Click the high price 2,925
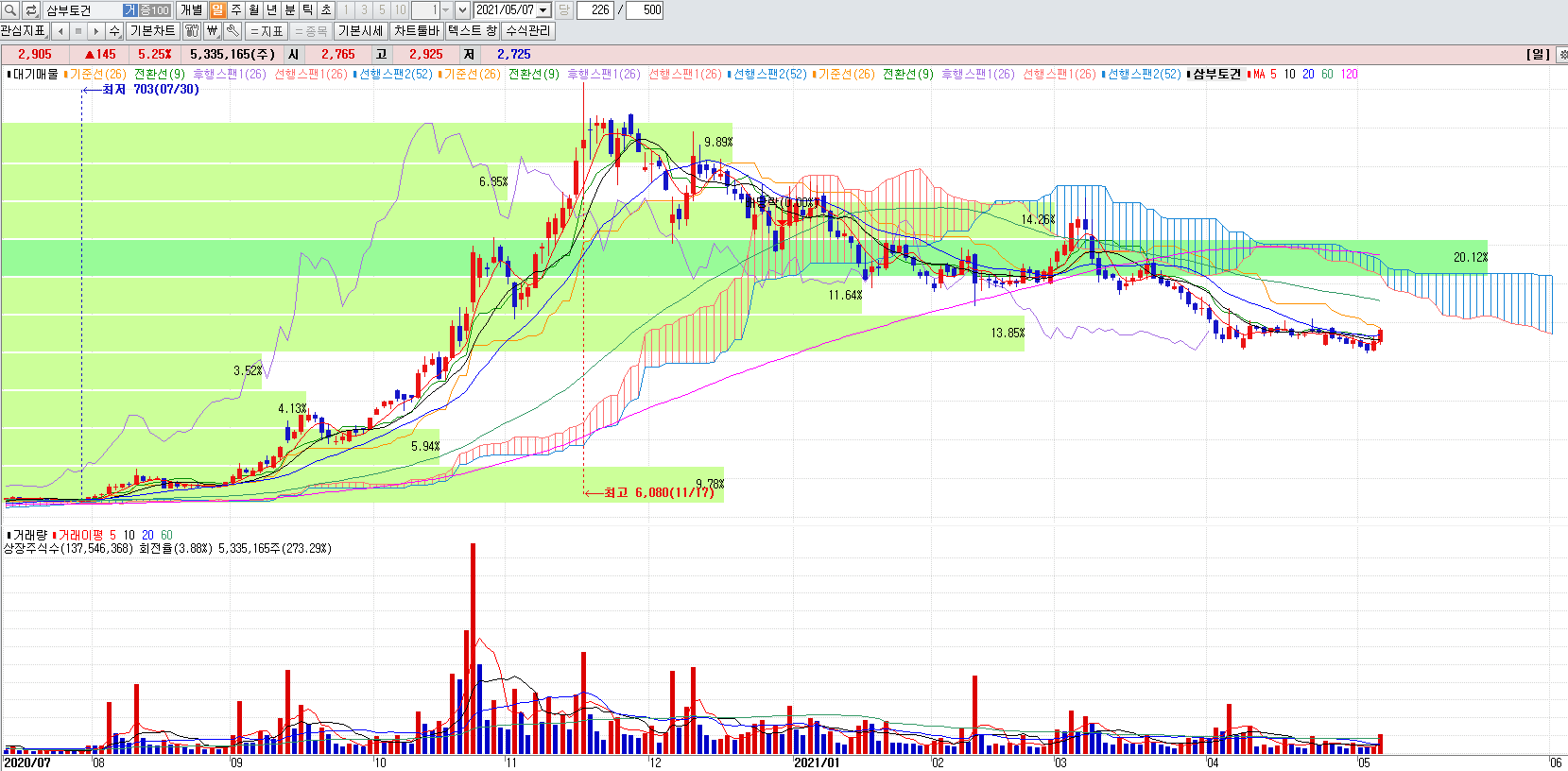The height and width of the screenshot is (771, 1568). tap(426, 55)
